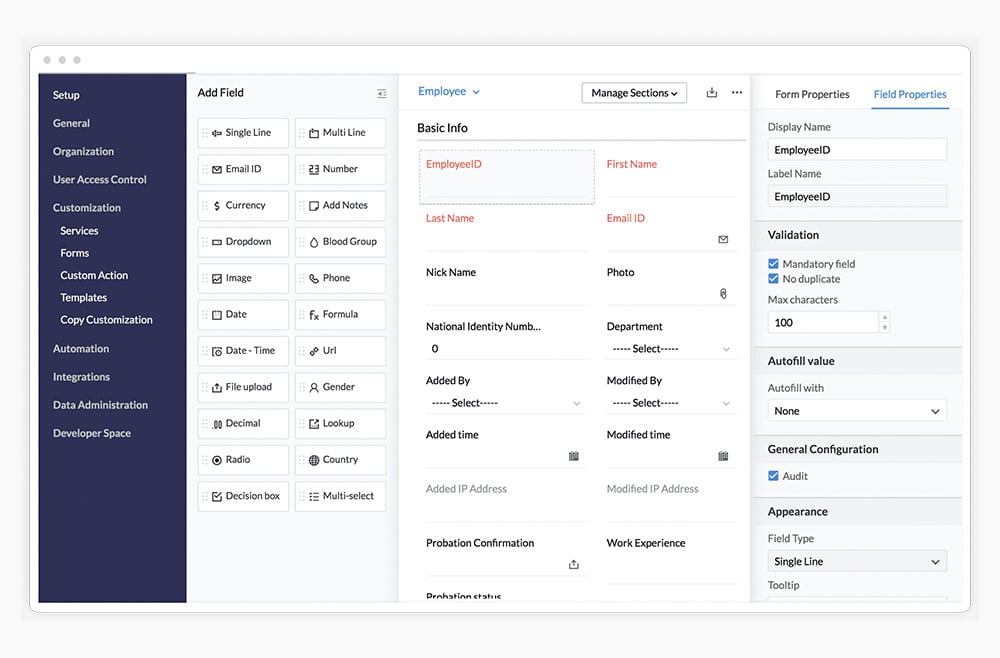Add the Add Notes field
Viewport: 1000px width, 658px height.
(x=341, y=205)
